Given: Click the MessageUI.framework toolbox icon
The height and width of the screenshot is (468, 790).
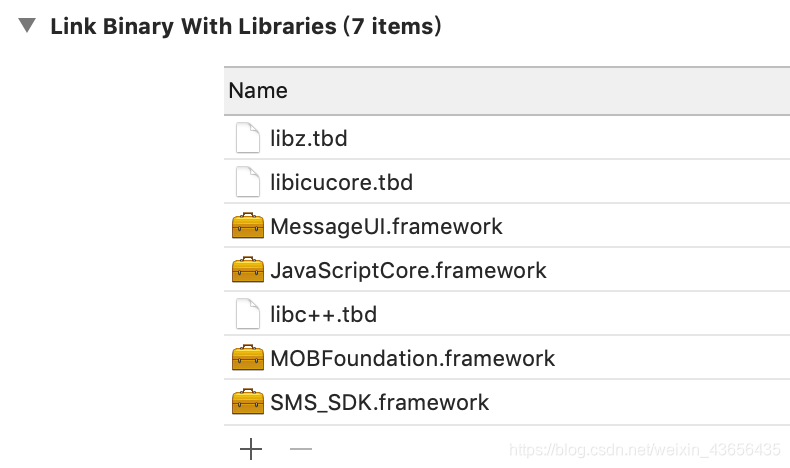Looking at the screenshot, I should pos(248,225).
